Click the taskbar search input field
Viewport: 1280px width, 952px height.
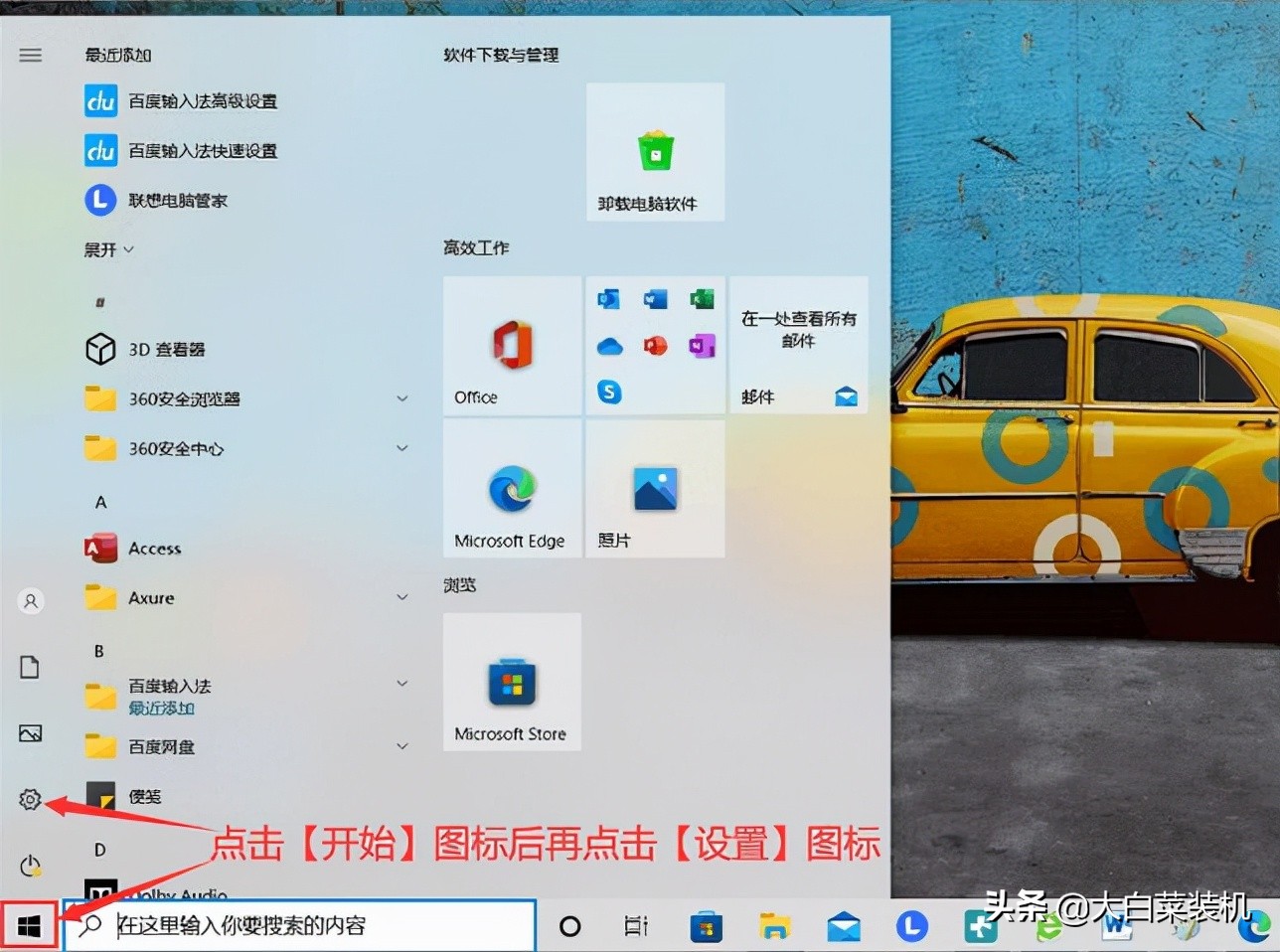(x=298, y=924)
